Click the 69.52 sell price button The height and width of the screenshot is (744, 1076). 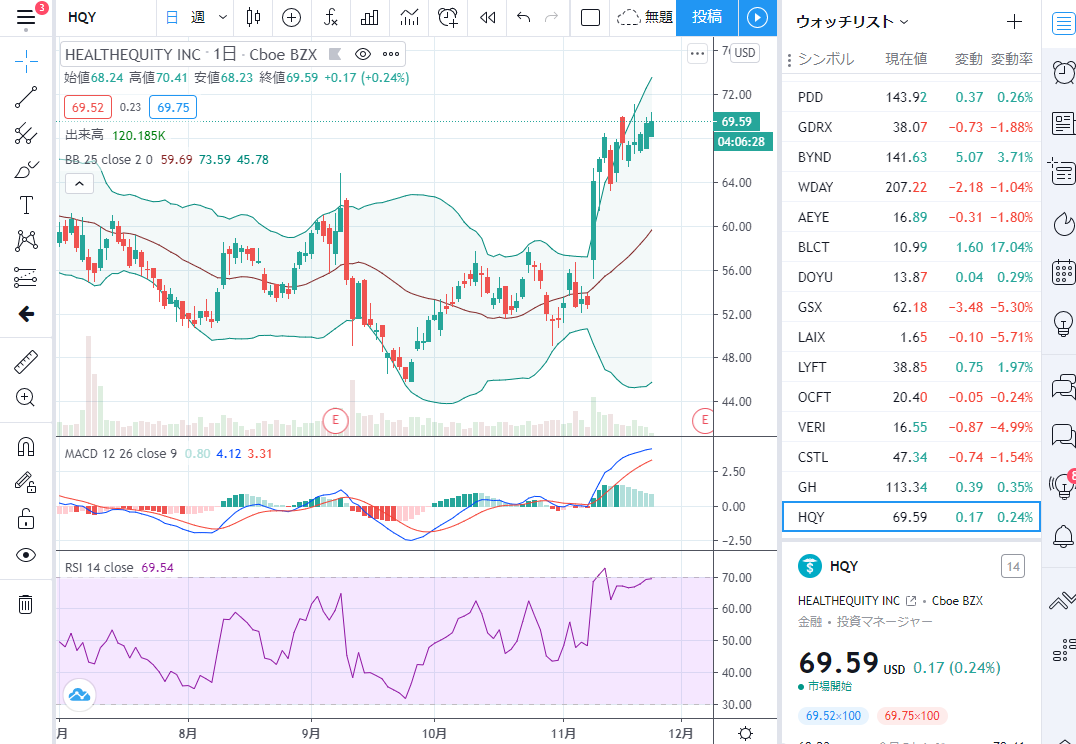pyautogui.click(x=88, y=107)
